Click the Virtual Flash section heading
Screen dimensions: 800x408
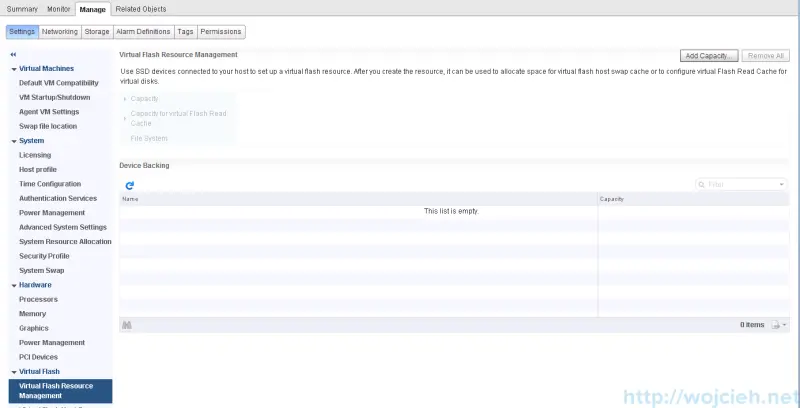(39, 372)
